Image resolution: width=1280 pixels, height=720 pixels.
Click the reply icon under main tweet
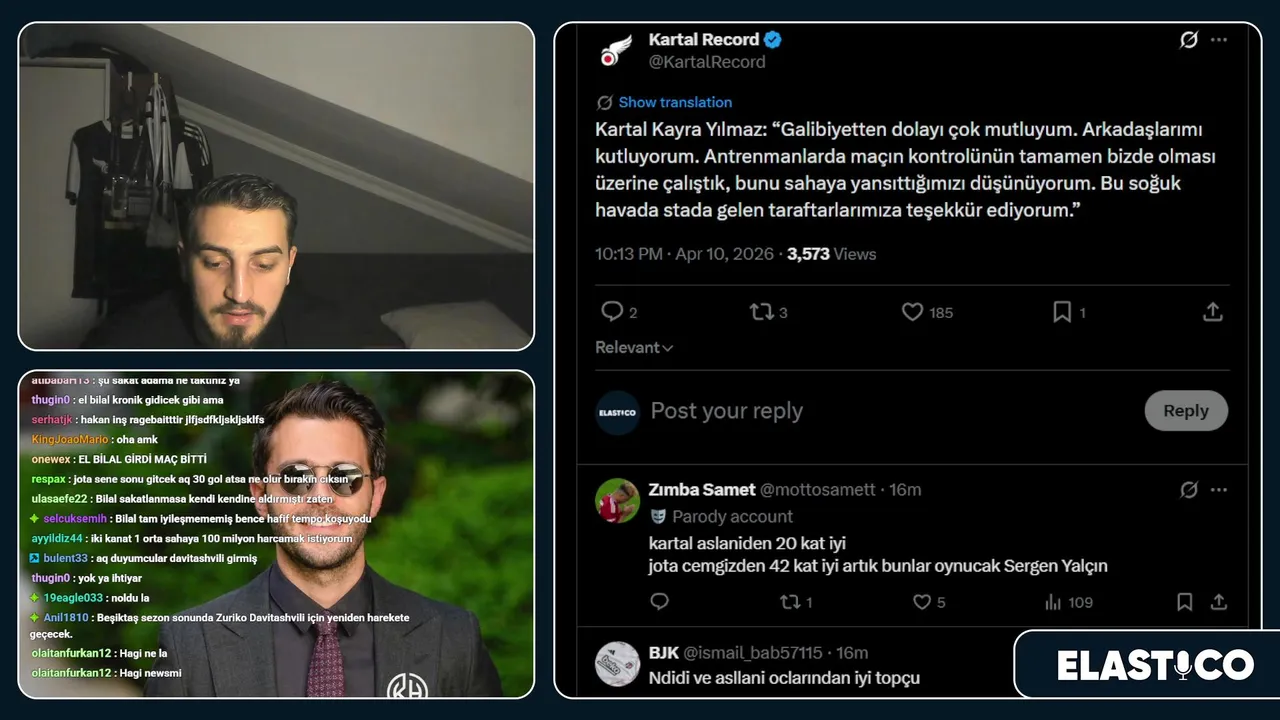612,312
